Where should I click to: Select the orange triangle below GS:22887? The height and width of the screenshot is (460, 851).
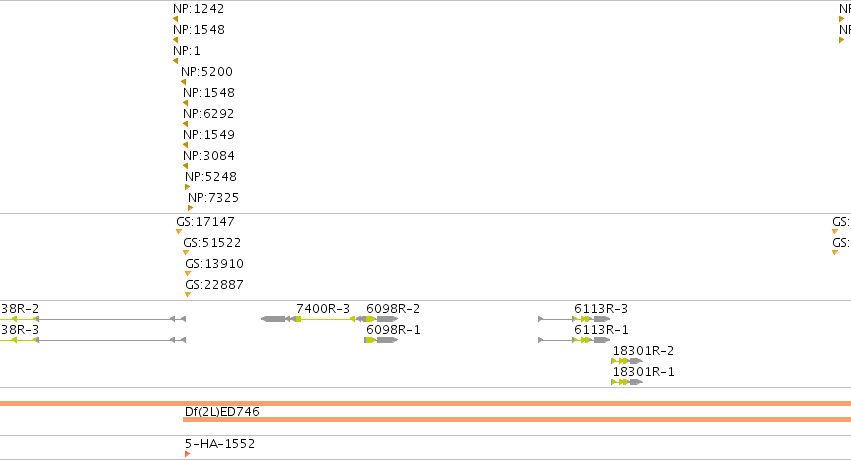point(188,295)
